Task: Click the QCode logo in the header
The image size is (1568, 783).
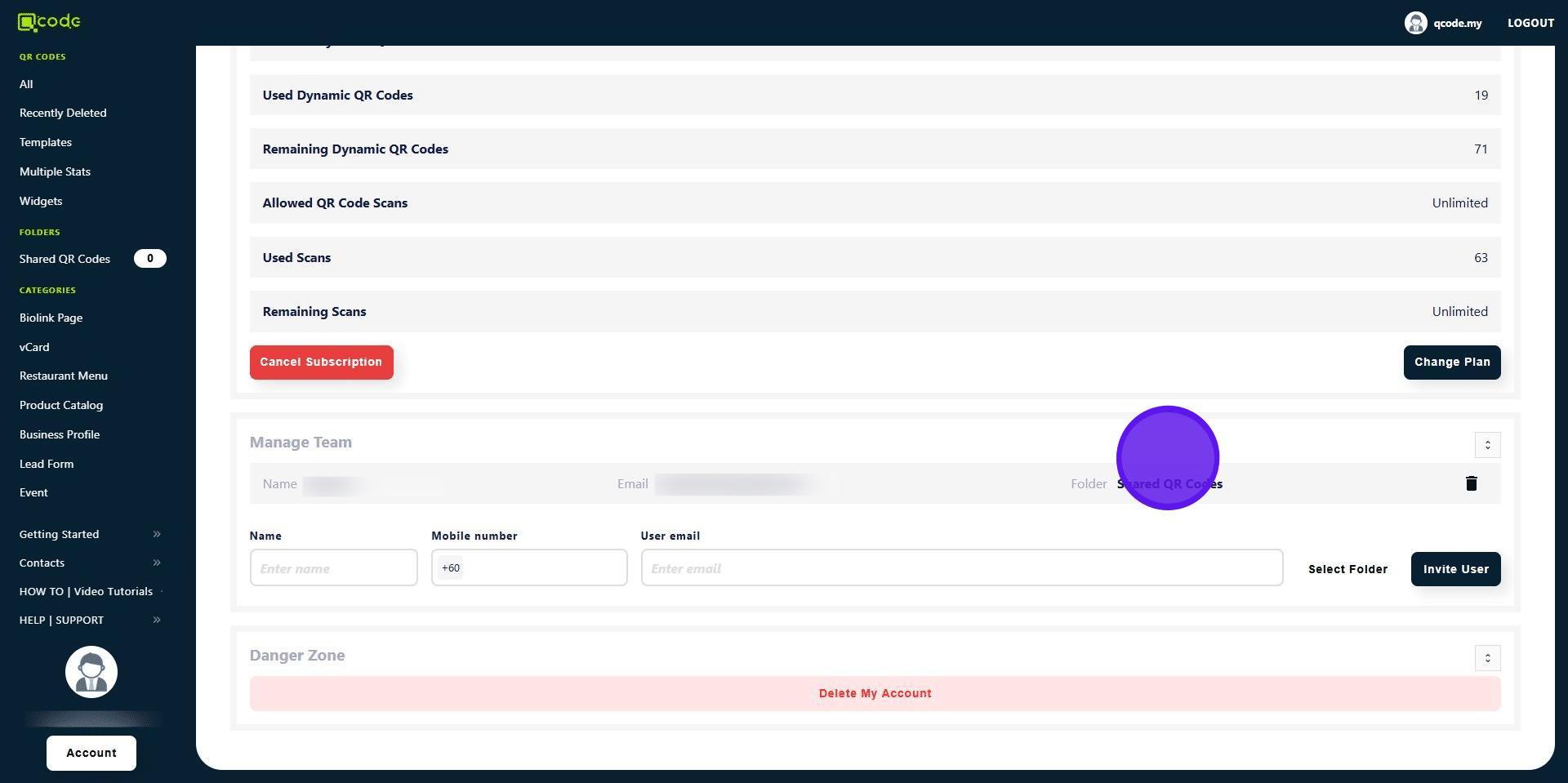Action: [x=49, y=22]
